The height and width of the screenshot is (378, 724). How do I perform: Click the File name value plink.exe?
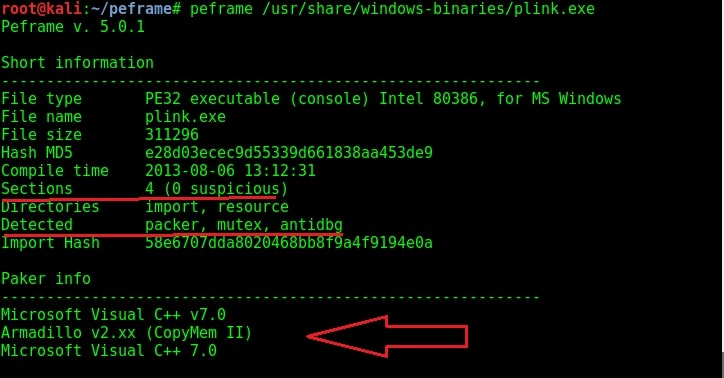[x=185, y=117]
